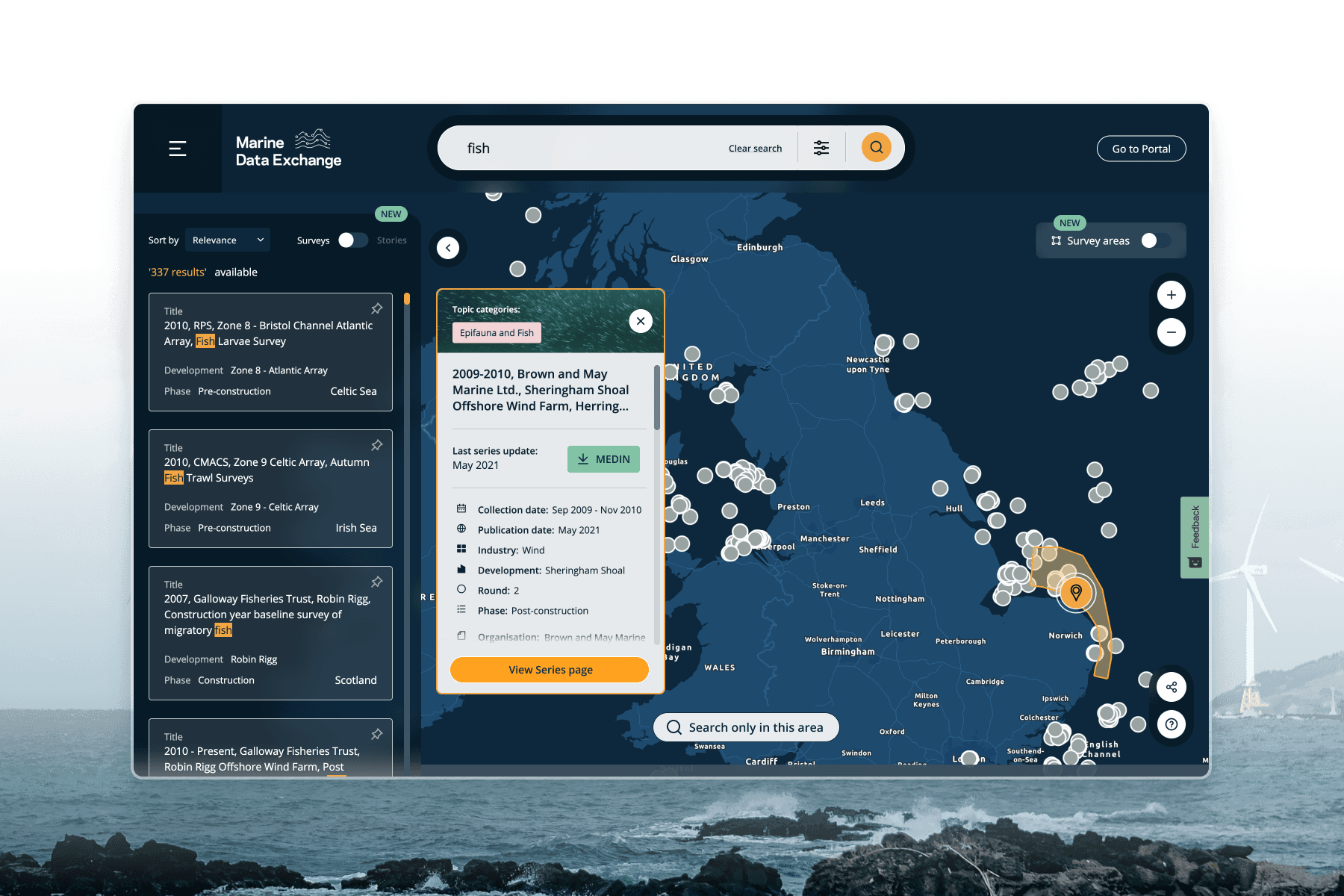The height and width of the screenshot is (896, 1344).
Task: Open the CMACS Zone 9 Autumn Fish Trawl result
Action: pos(270,488)
